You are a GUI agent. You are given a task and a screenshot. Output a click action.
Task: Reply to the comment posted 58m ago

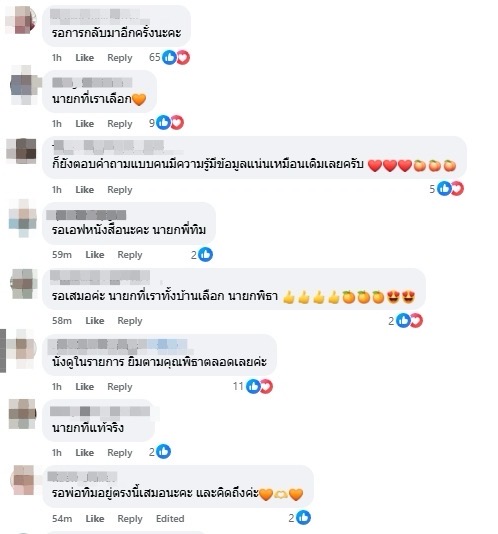(x=130, y=321)
